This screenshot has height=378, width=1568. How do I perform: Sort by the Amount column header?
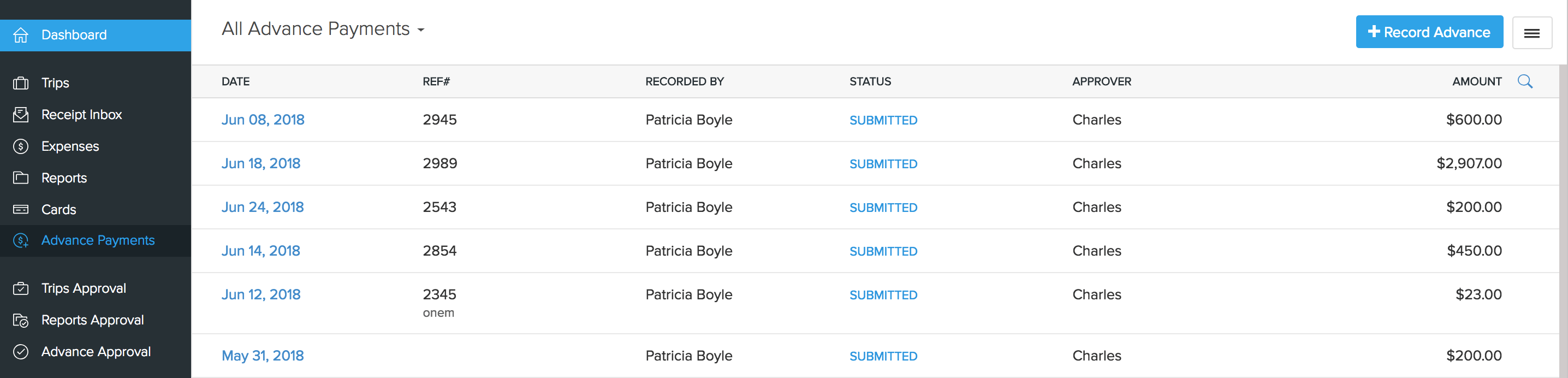[x=1476, y=81]
